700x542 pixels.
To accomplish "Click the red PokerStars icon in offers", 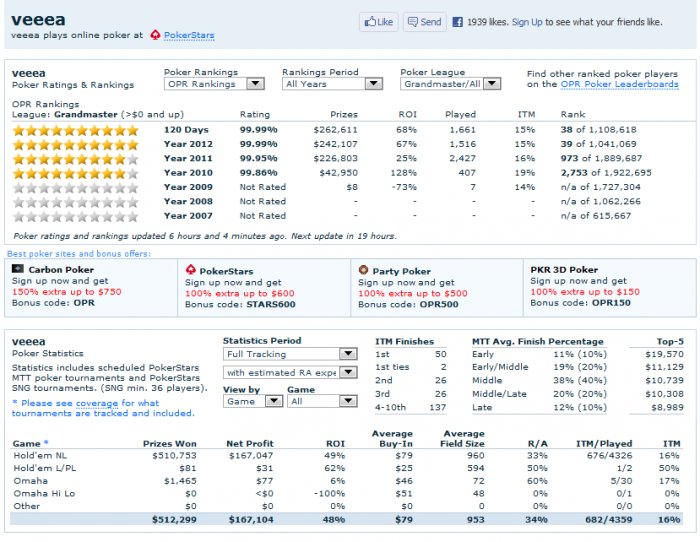I will [191, 270].
